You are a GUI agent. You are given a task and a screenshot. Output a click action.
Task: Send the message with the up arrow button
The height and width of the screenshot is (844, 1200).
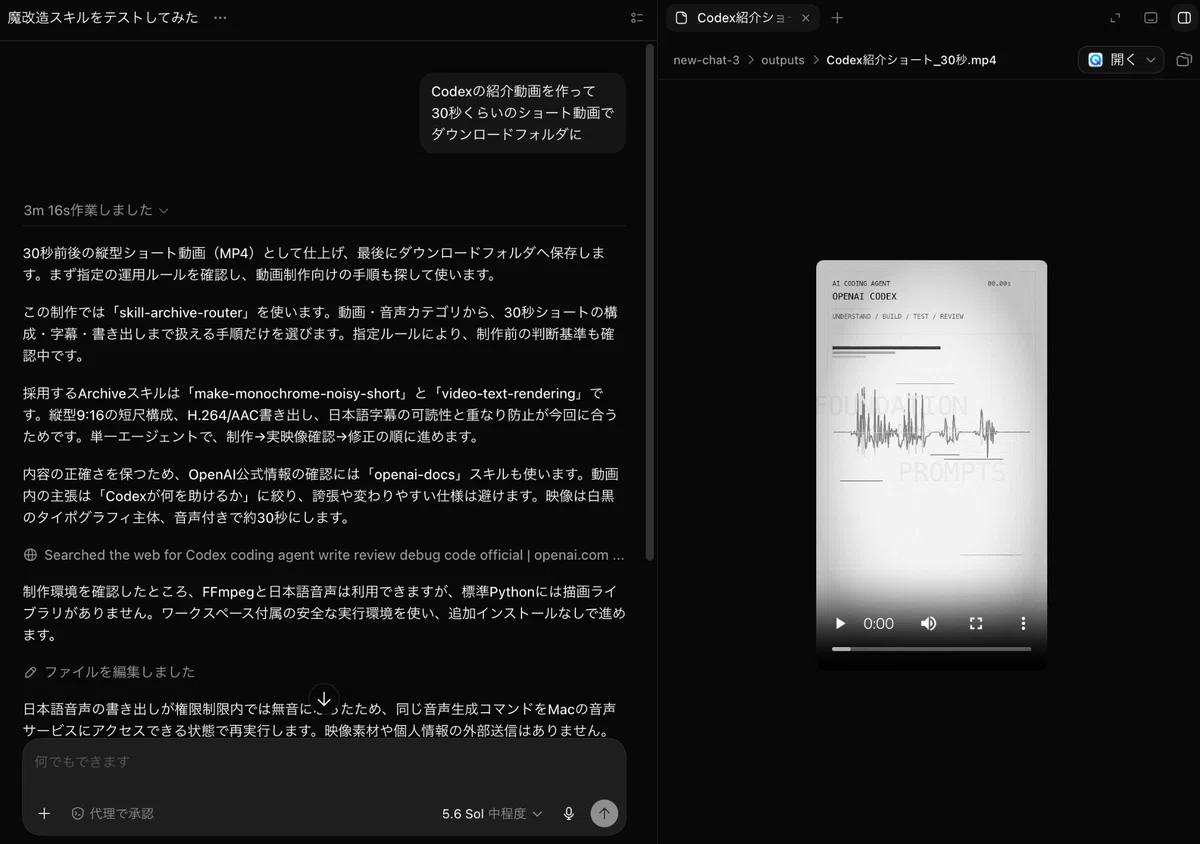pos(603,814)
